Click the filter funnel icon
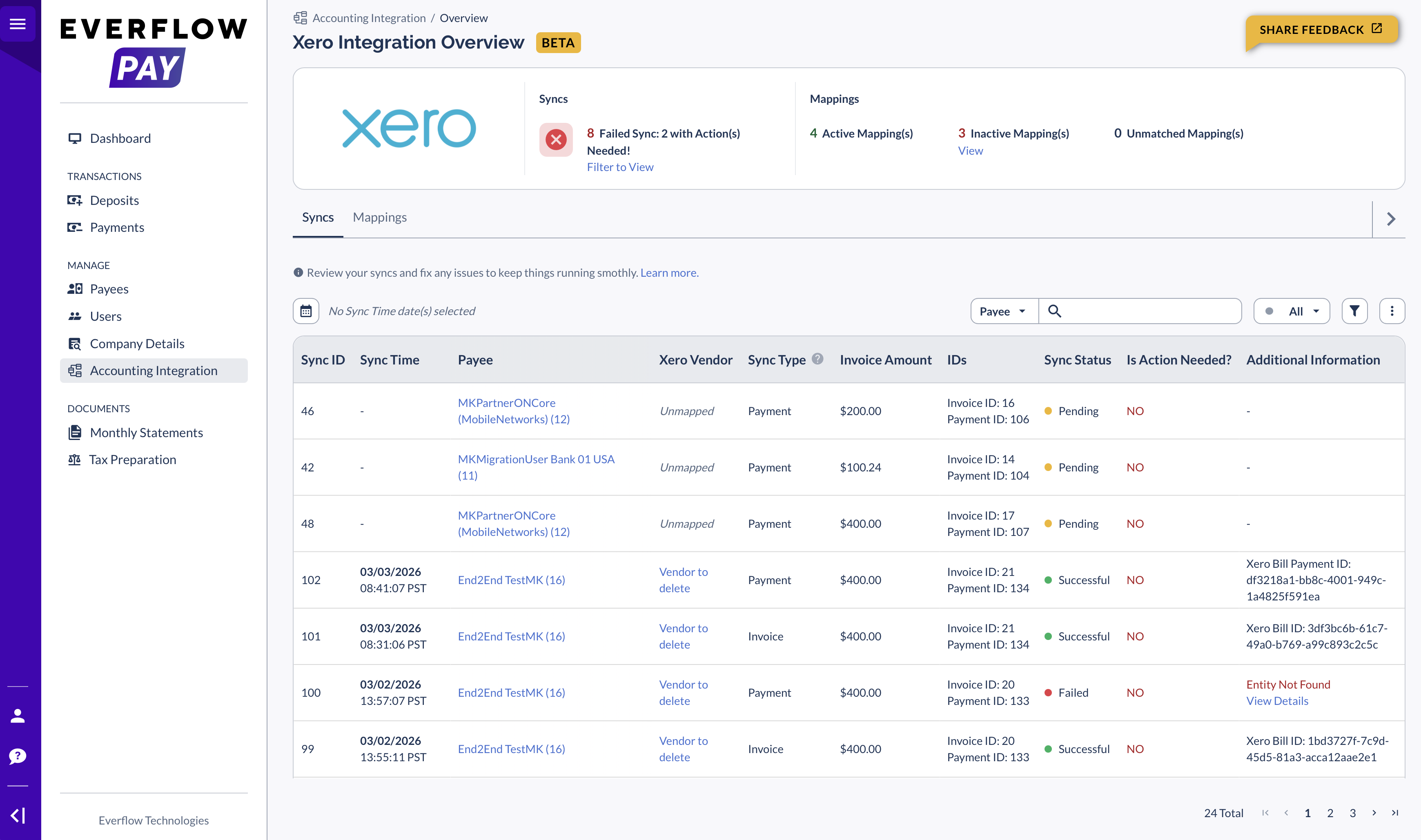Image resolution: width=1421 pixels, height=840 pixels. (x=1354, y=311)
